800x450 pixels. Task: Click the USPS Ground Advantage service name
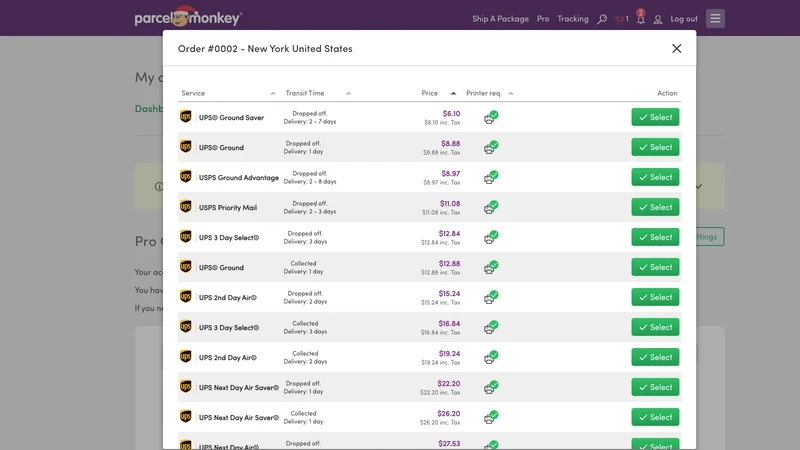tap(239, 178)
